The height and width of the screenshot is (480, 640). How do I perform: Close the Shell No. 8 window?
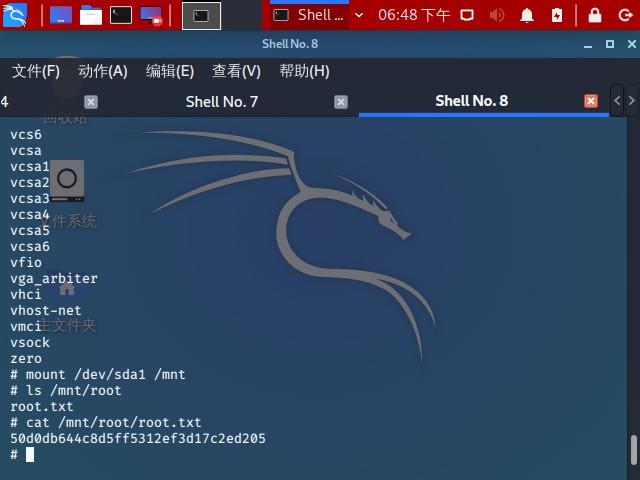631,44
